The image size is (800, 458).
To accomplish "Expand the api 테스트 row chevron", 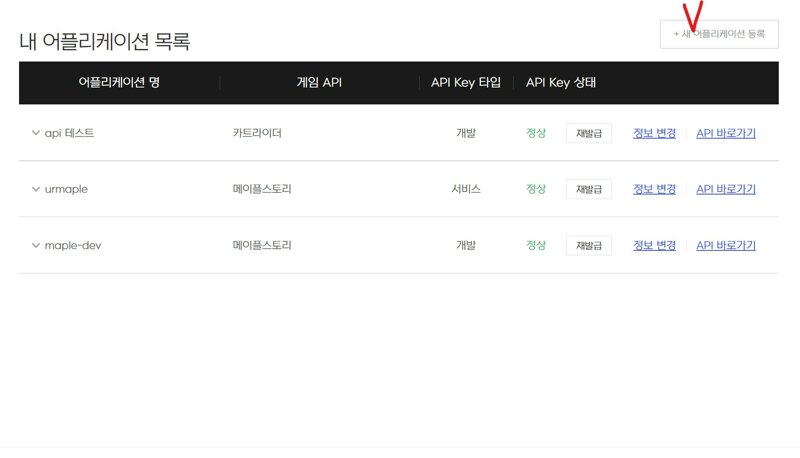I will pos(36,133).
